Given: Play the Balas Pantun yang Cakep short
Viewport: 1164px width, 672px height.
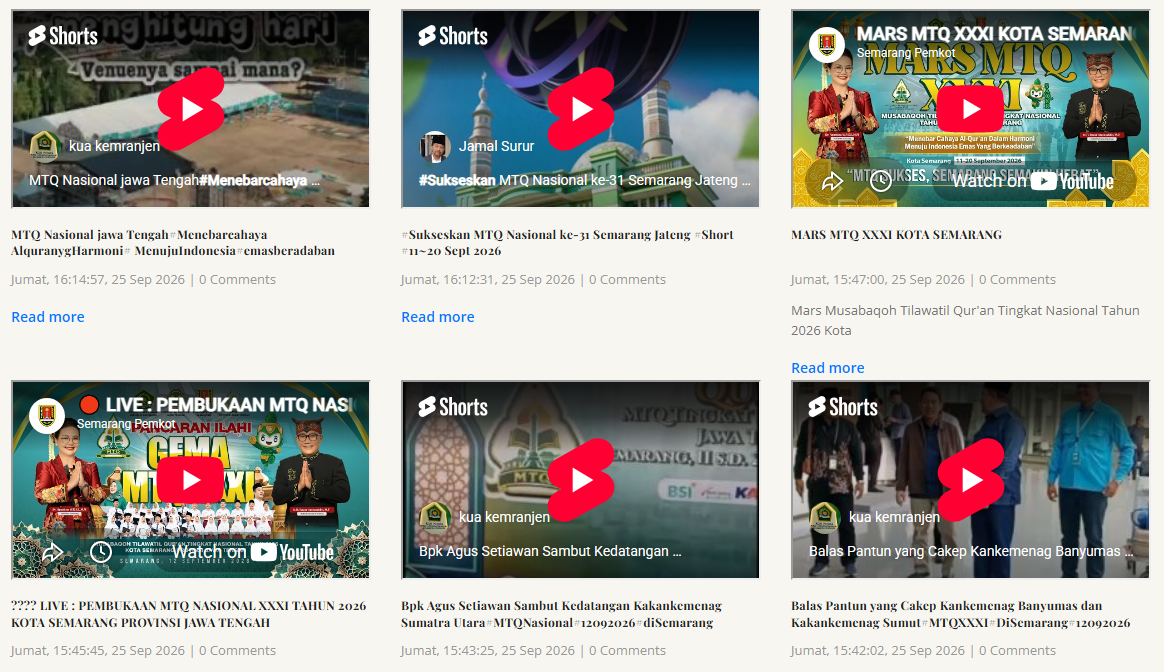Looking at the screenshot, I should pyautogui.click(x=971, y=480).
